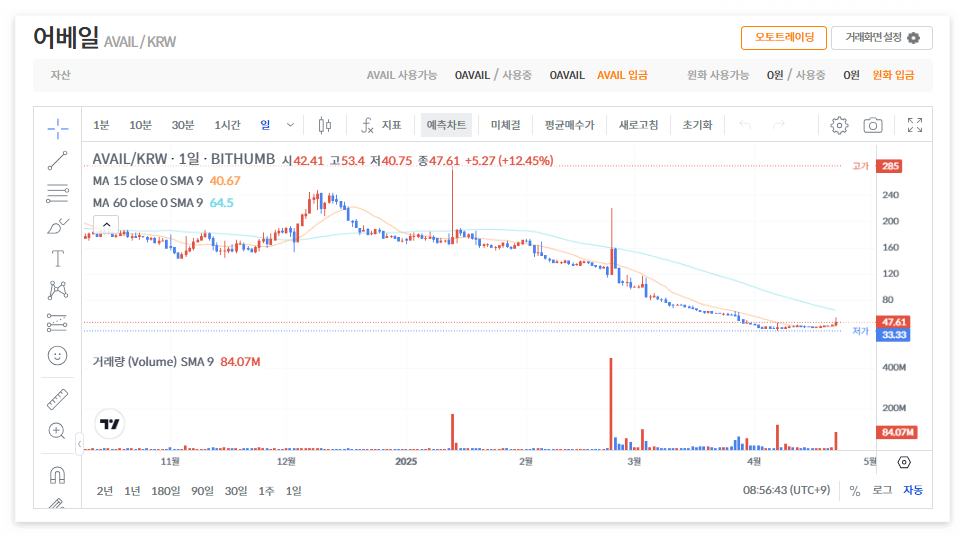Click the 새로고침 refresh button

[x=638, y=125]
